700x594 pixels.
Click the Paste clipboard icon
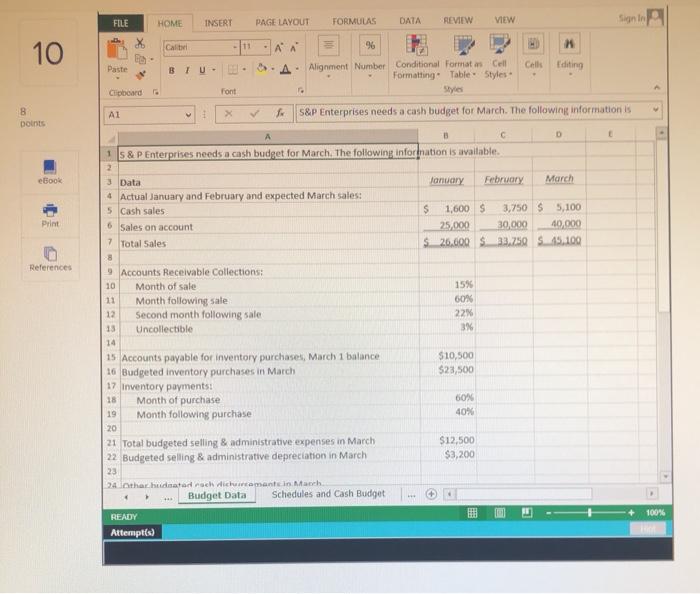coord(117,49)
